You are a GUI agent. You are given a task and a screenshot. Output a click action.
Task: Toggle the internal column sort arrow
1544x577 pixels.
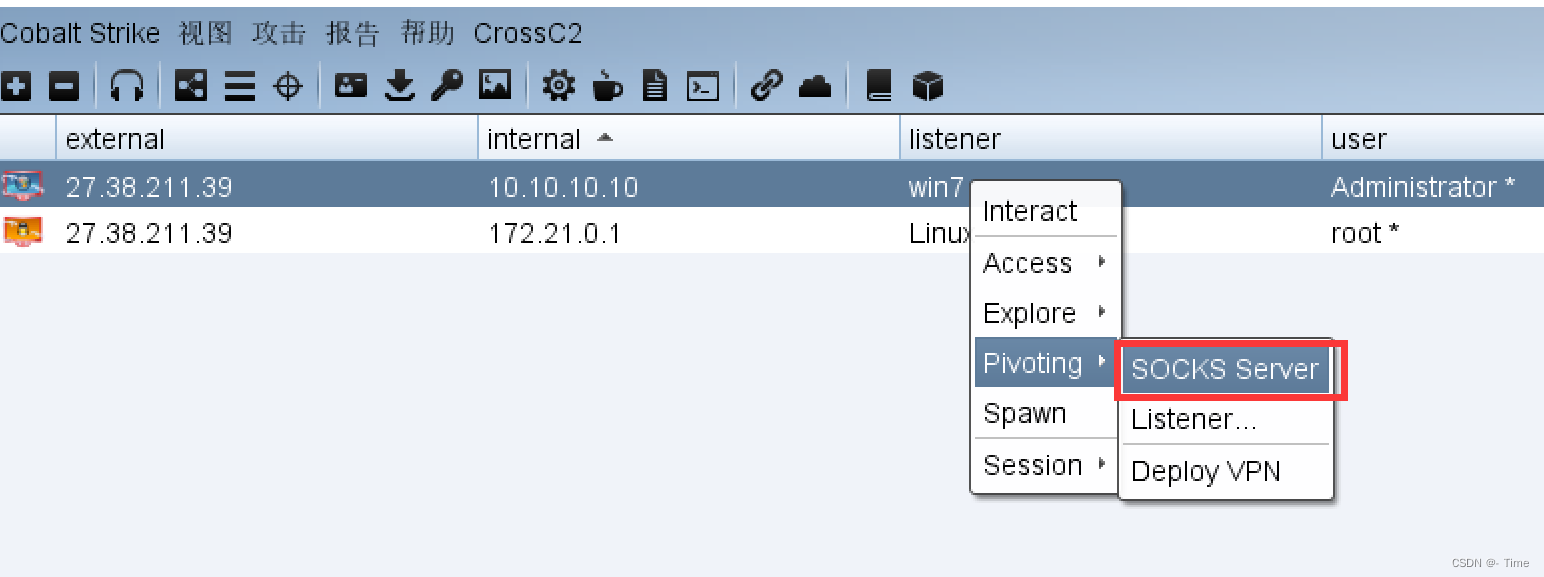tap(605, 139)
